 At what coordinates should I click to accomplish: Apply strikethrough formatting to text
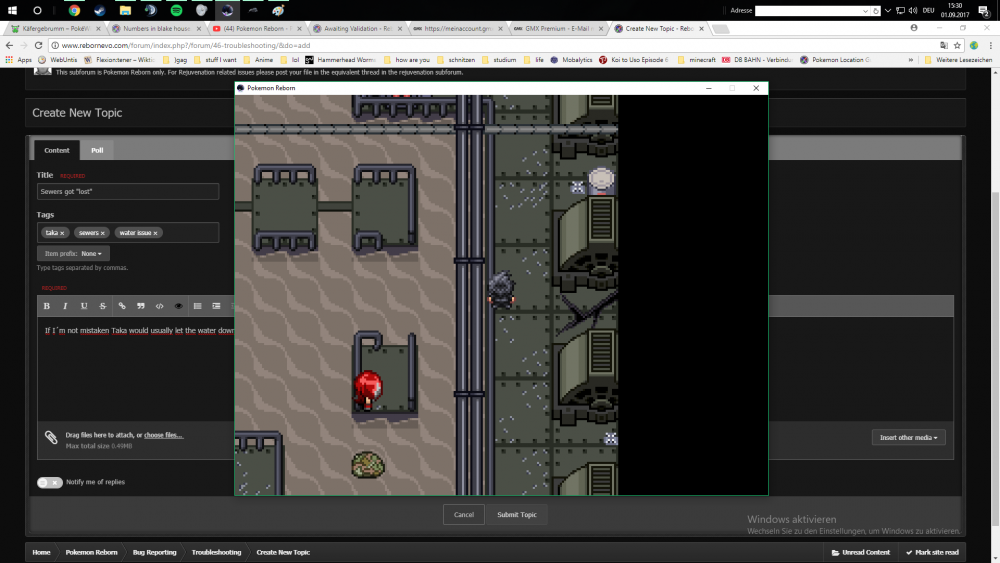point(102,306)
